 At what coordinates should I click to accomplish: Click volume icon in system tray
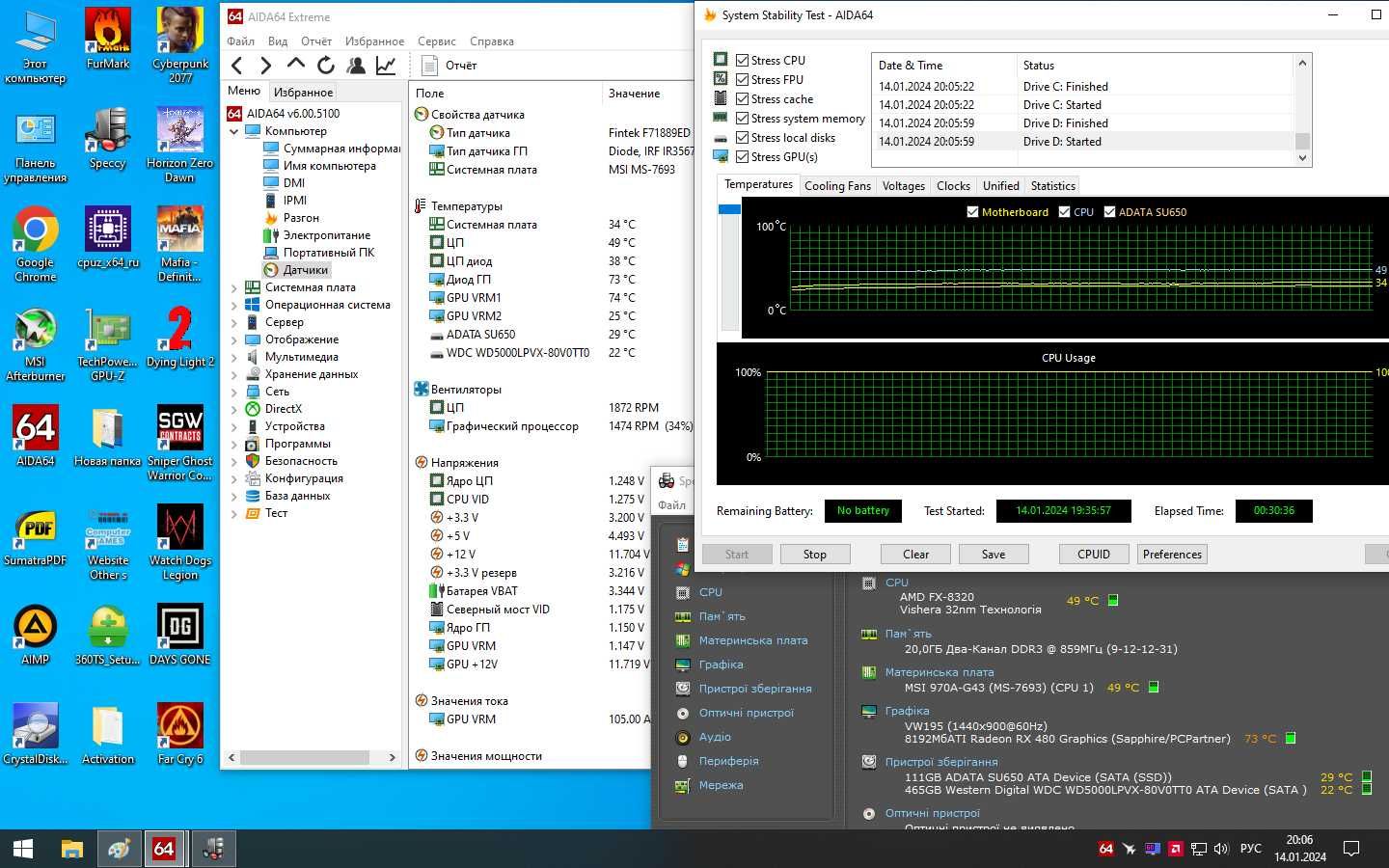(1221, 849)
